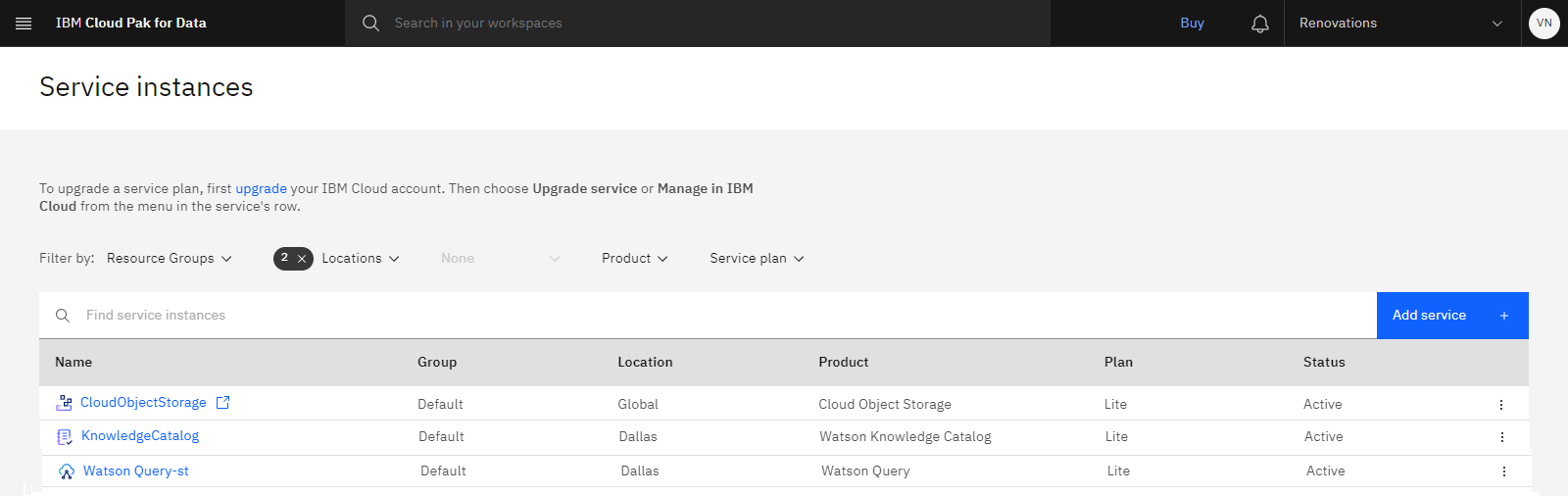1568x496 pixels.
Task: Click the Add service button
Action: point(1452,316)
